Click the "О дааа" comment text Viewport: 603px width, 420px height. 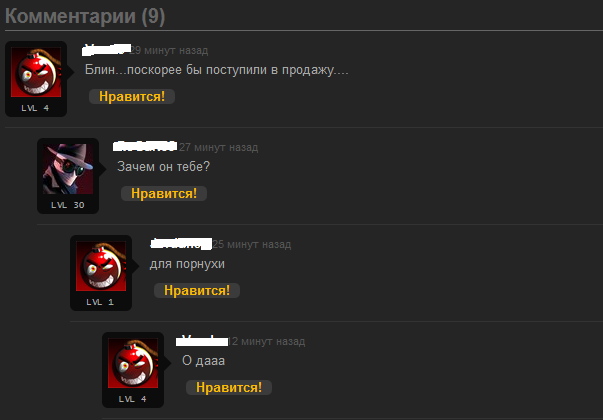pos(203,361)
